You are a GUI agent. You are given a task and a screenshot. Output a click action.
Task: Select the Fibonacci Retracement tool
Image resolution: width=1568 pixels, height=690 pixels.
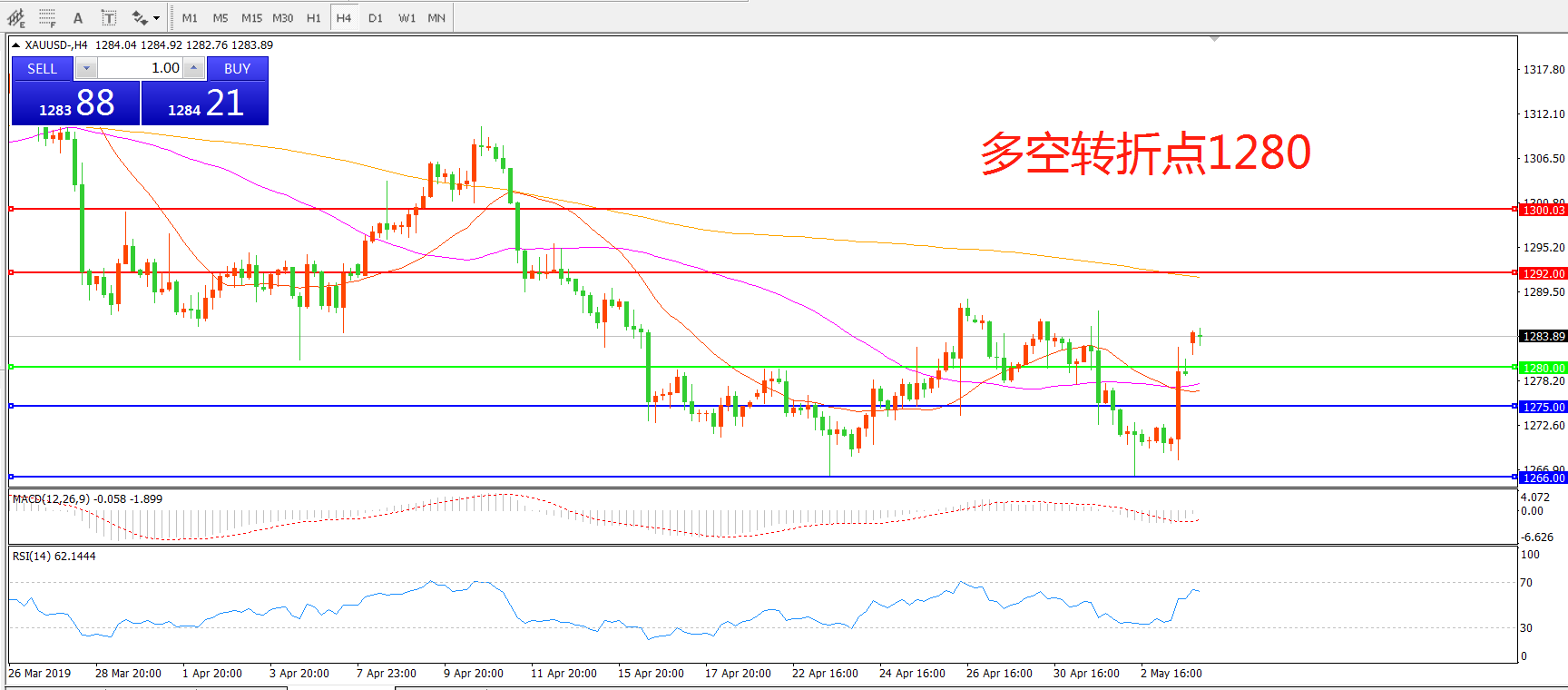[x=47, y=17]
